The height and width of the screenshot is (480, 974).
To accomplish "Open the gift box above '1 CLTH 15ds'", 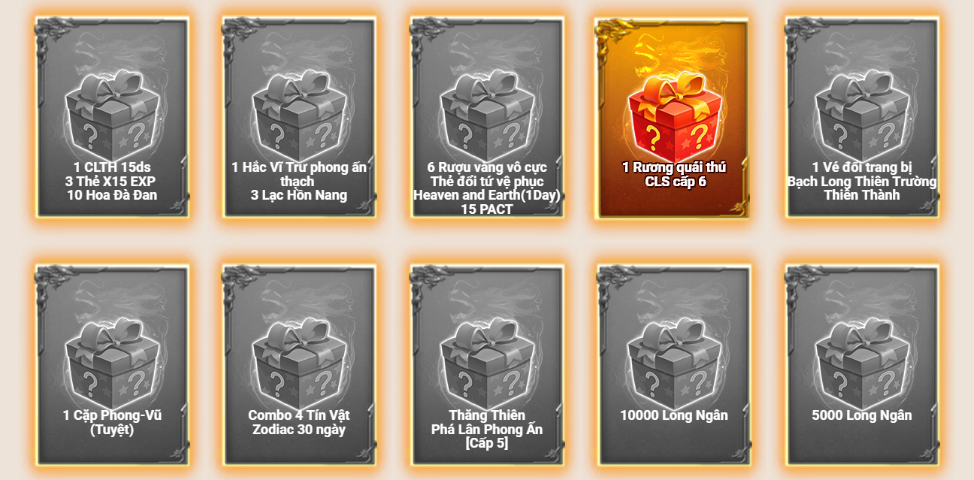I will (112, 115).
